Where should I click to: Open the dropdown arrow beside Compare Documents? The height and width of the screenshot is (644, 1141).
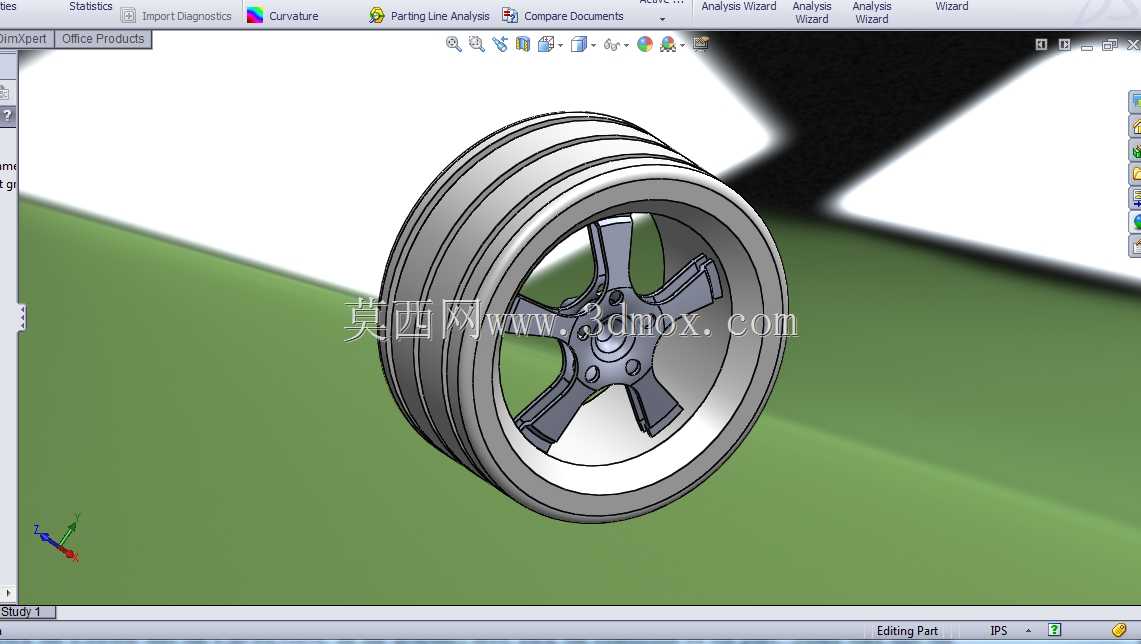point(662,20)
